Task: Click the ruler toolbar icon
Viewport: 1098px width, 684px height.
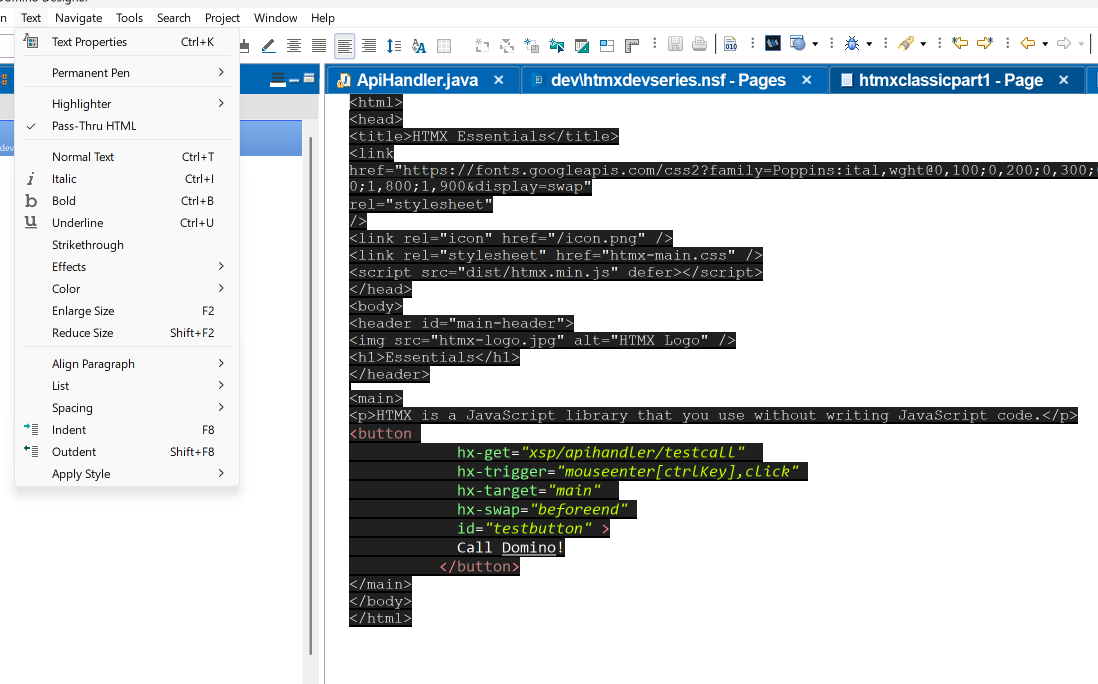Action: pyautogui.click(x=631, y=45)
